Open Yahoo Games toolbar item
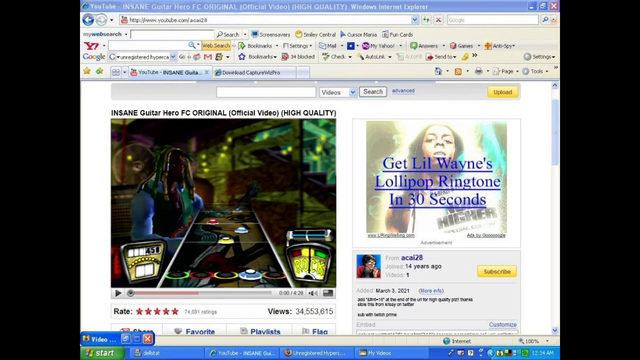 pos(461,46)
